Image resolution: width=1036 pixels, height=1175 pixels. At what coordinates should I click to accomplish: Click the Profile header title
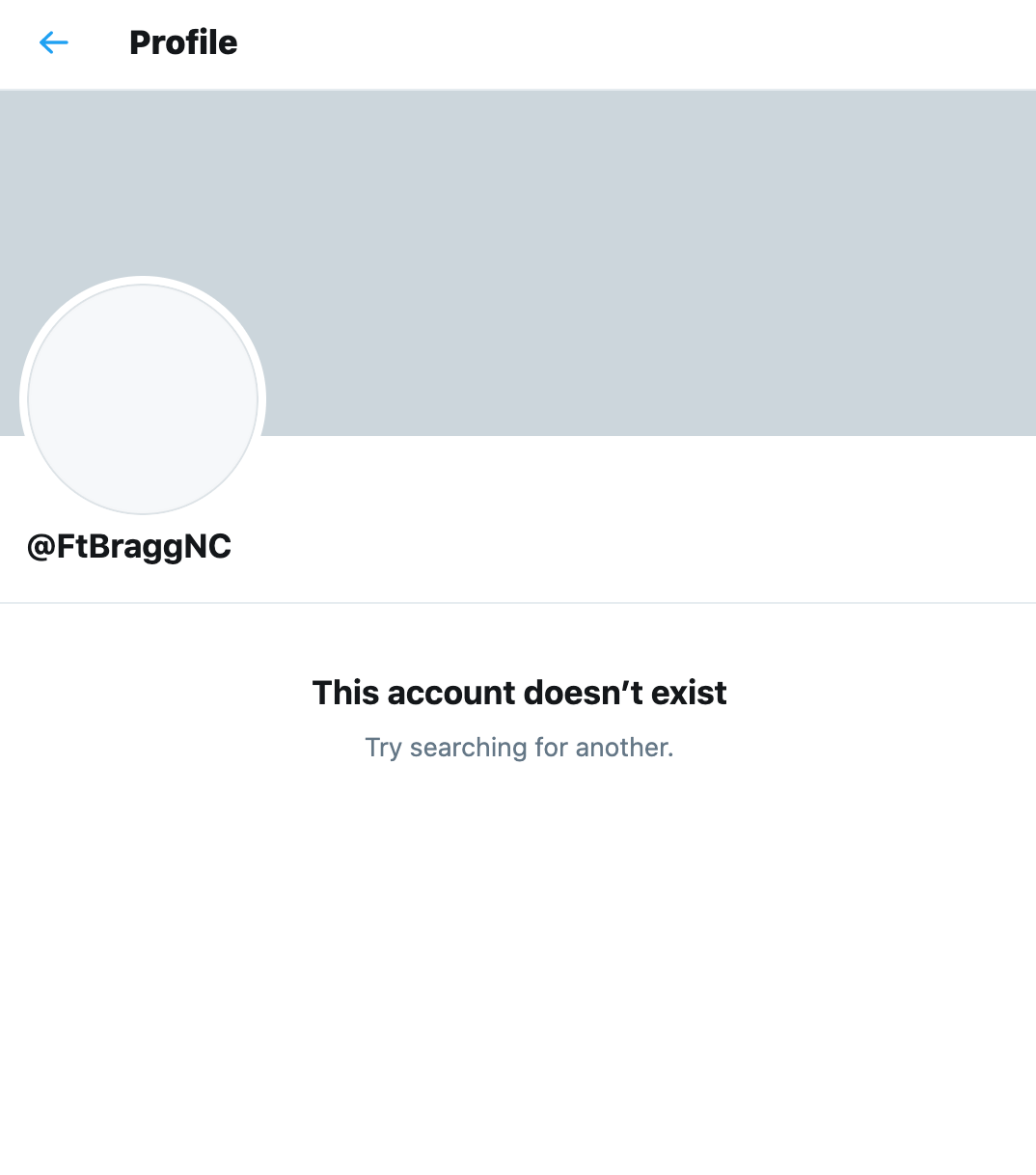click(x=183, y=42)
